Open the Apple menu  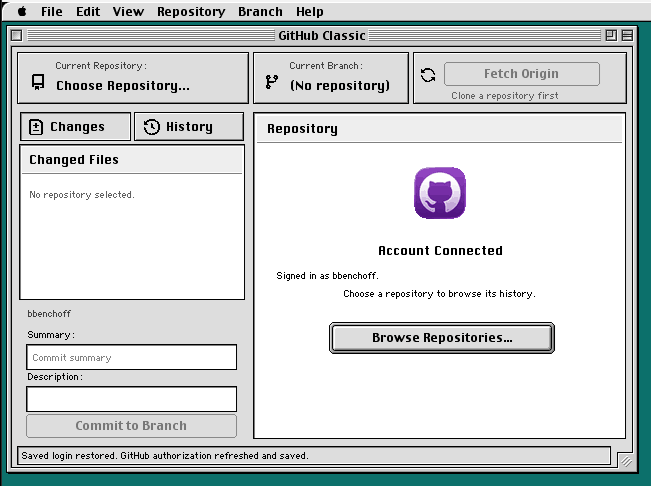(22, 11)
